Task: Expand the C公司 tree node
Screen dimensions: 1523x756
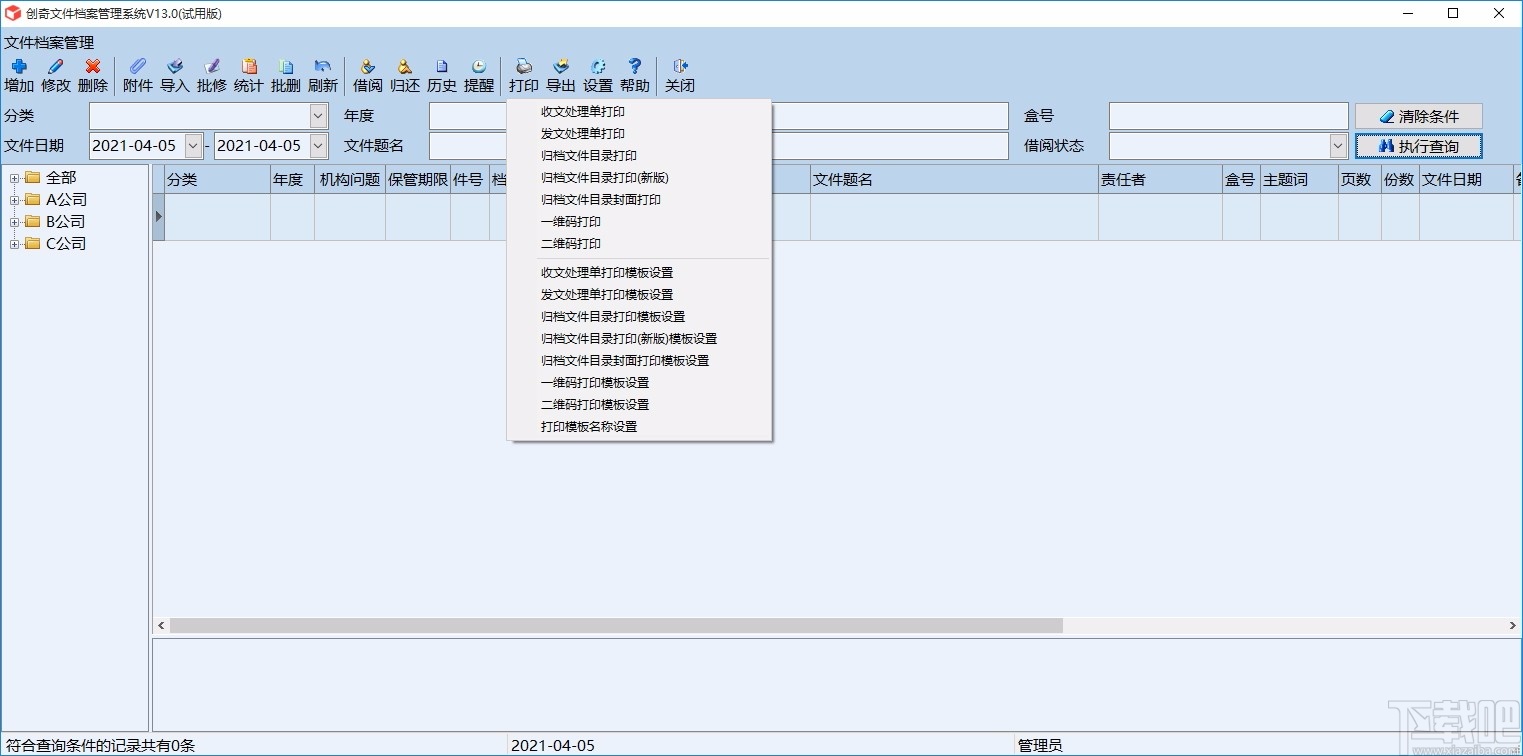Action: click(15, 244)
